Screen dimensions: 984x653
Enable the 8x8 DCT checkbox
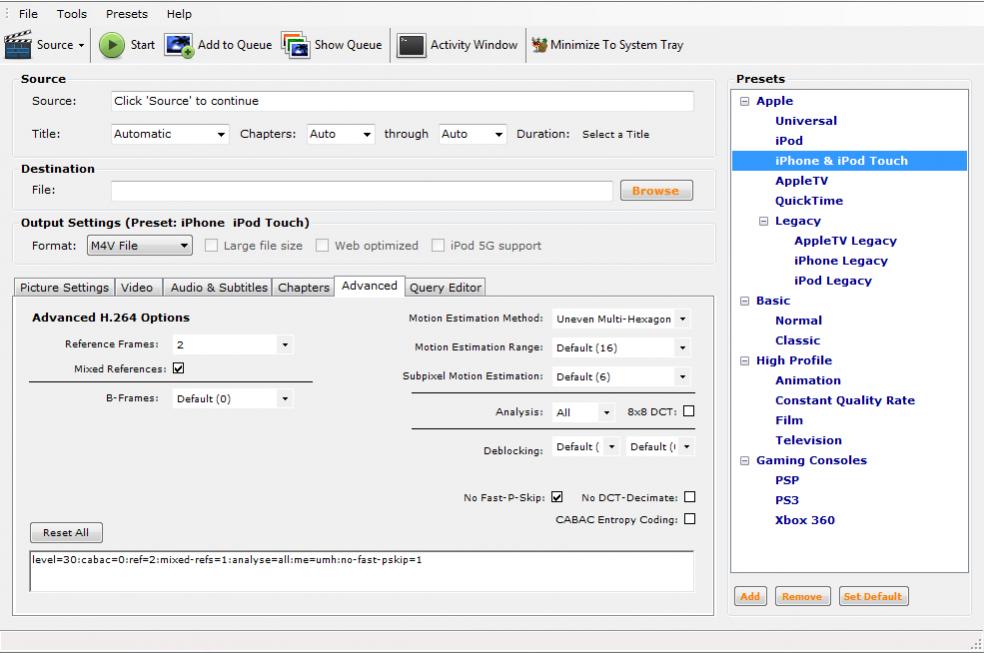coord(688,411)
